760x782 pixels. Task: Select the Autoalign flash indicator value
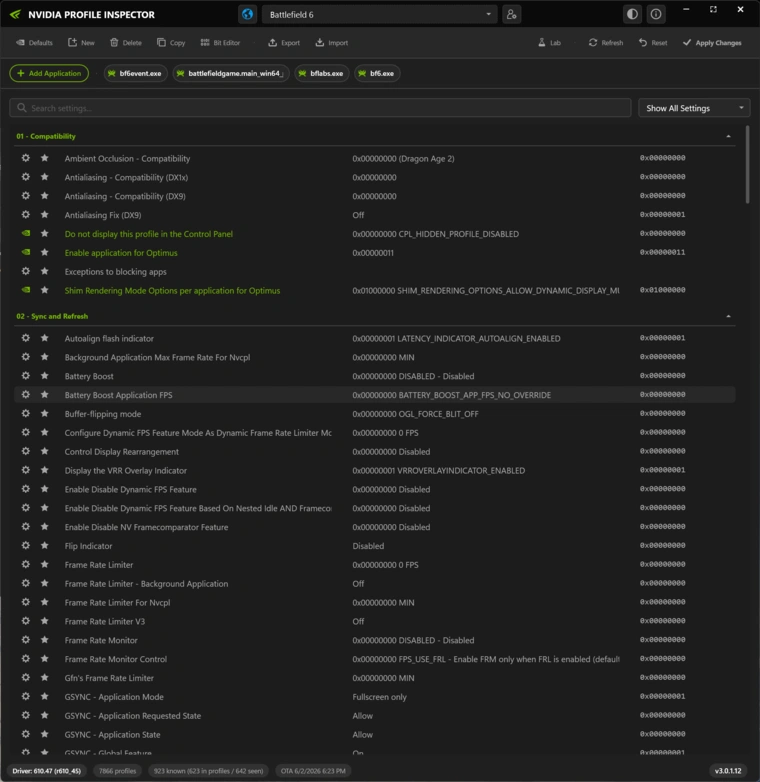point(456,339)
